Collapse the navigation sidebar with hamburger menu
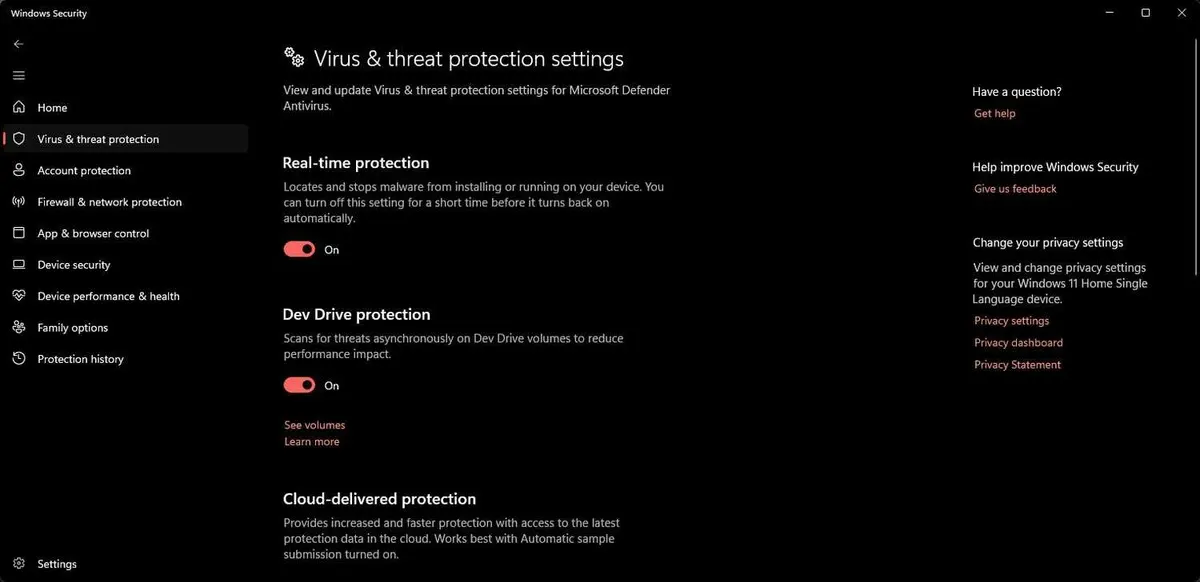The height and width of the screenshot is (582, 1200). (18, 75)
